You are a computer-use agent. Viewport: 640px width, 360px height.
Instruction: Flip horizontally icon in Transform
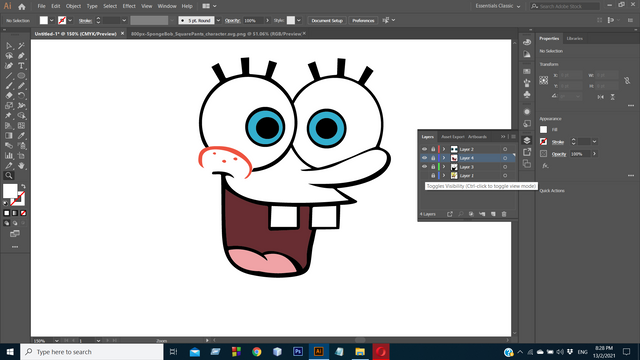coord(600,97)
